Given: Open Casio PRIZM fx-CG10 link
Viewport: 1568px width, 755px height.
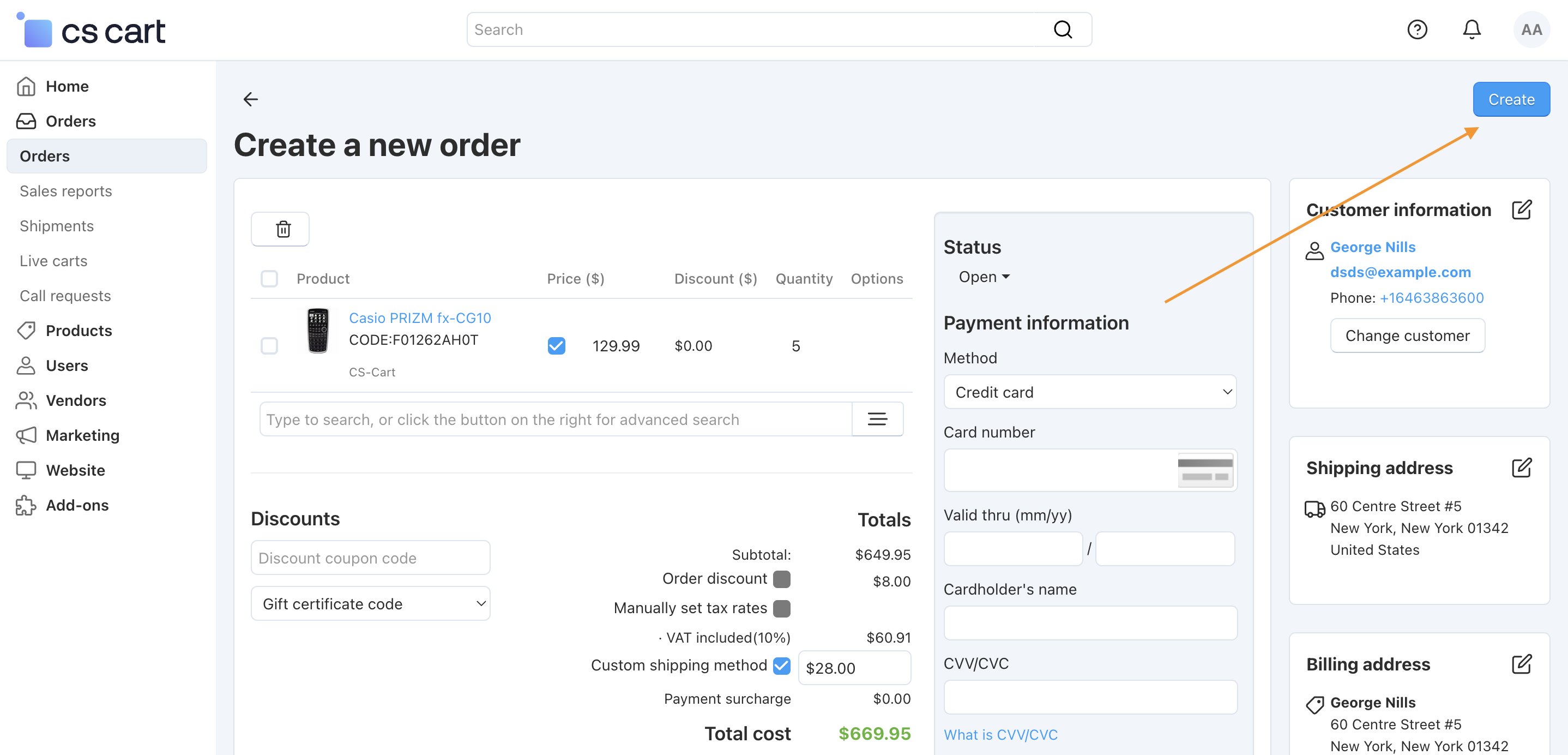Looking at the screenshot, I should [419, 318].
